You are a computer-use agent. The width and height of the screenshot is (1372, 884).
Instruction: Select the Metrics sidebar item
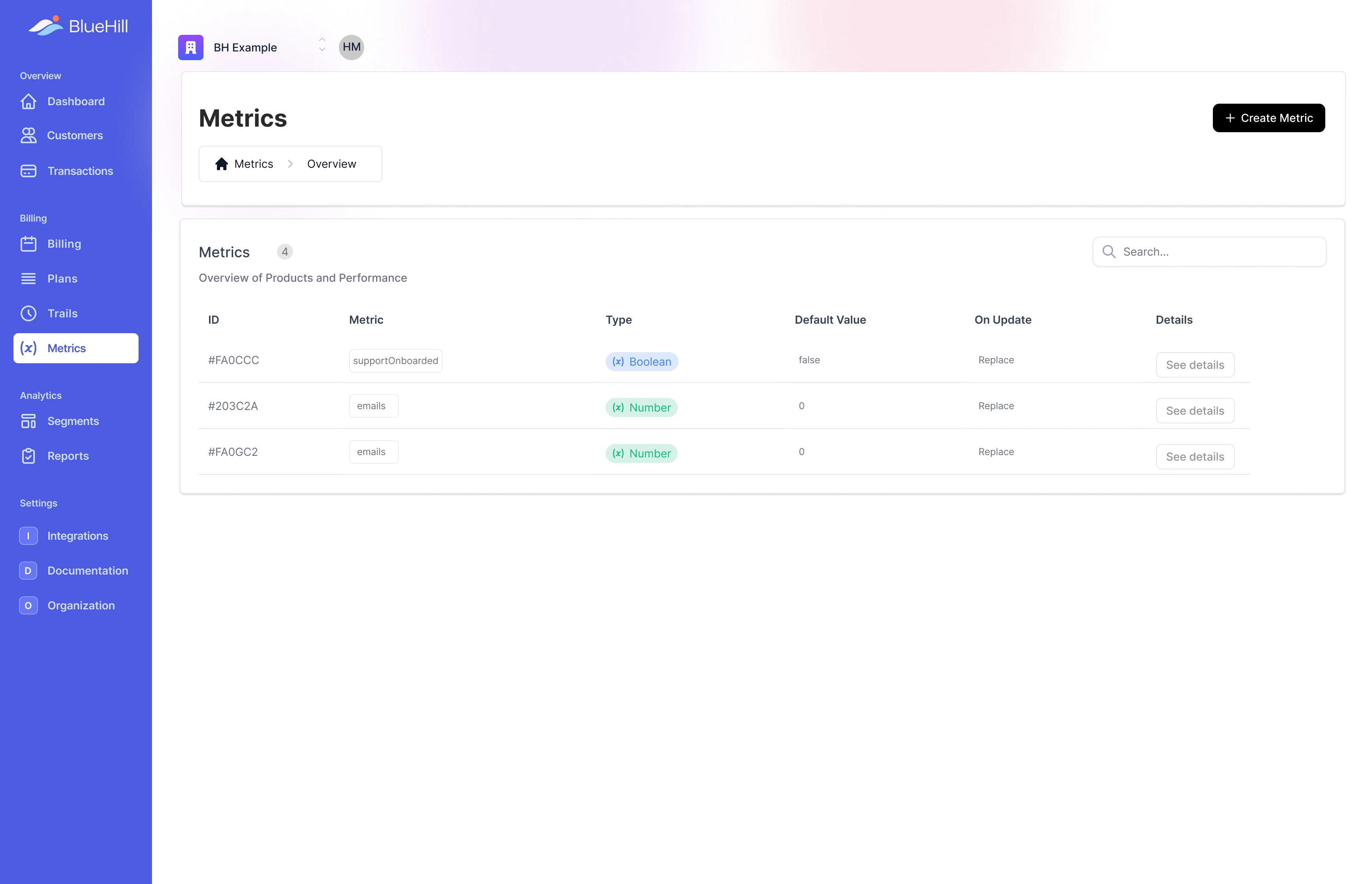click(x=76, y=349)
